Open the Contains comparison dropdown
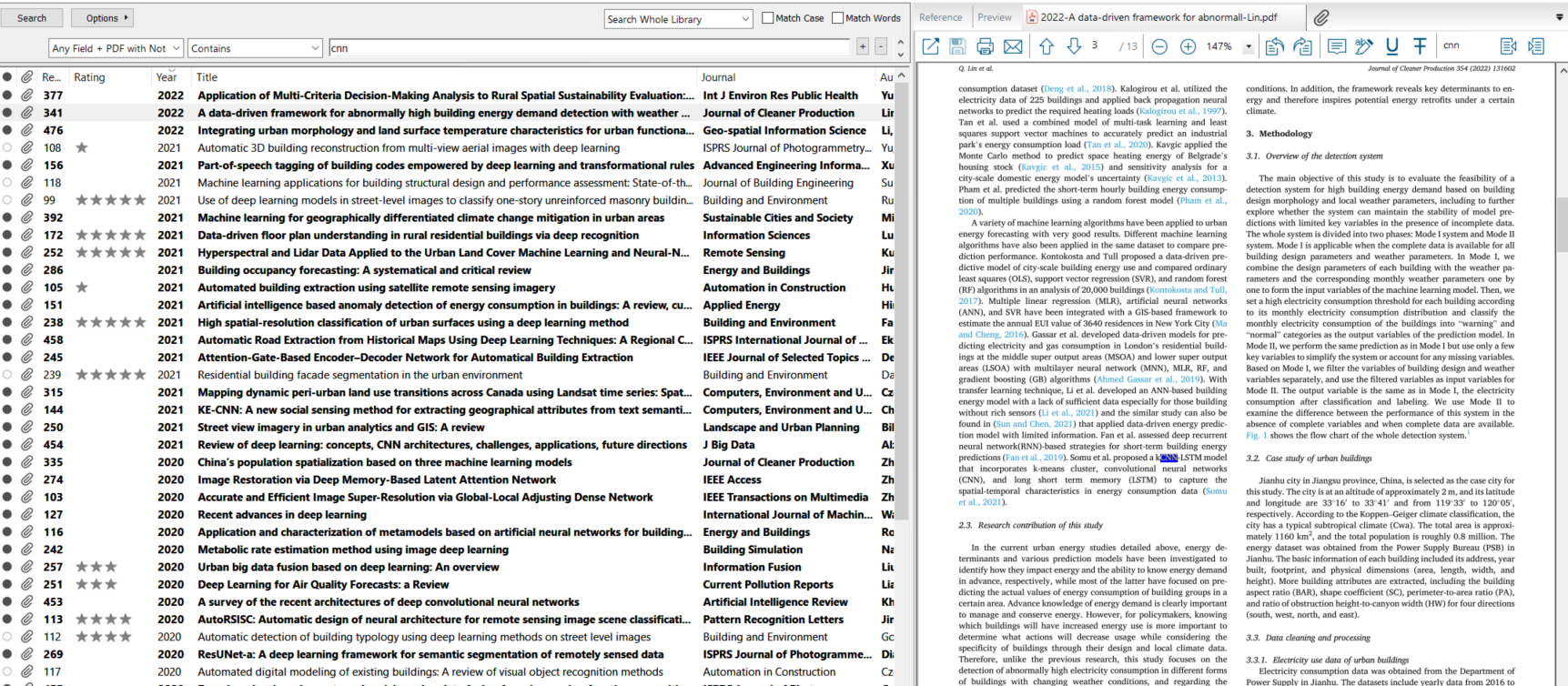This screenshot has width=1568, height=686. tap(255, 48)
